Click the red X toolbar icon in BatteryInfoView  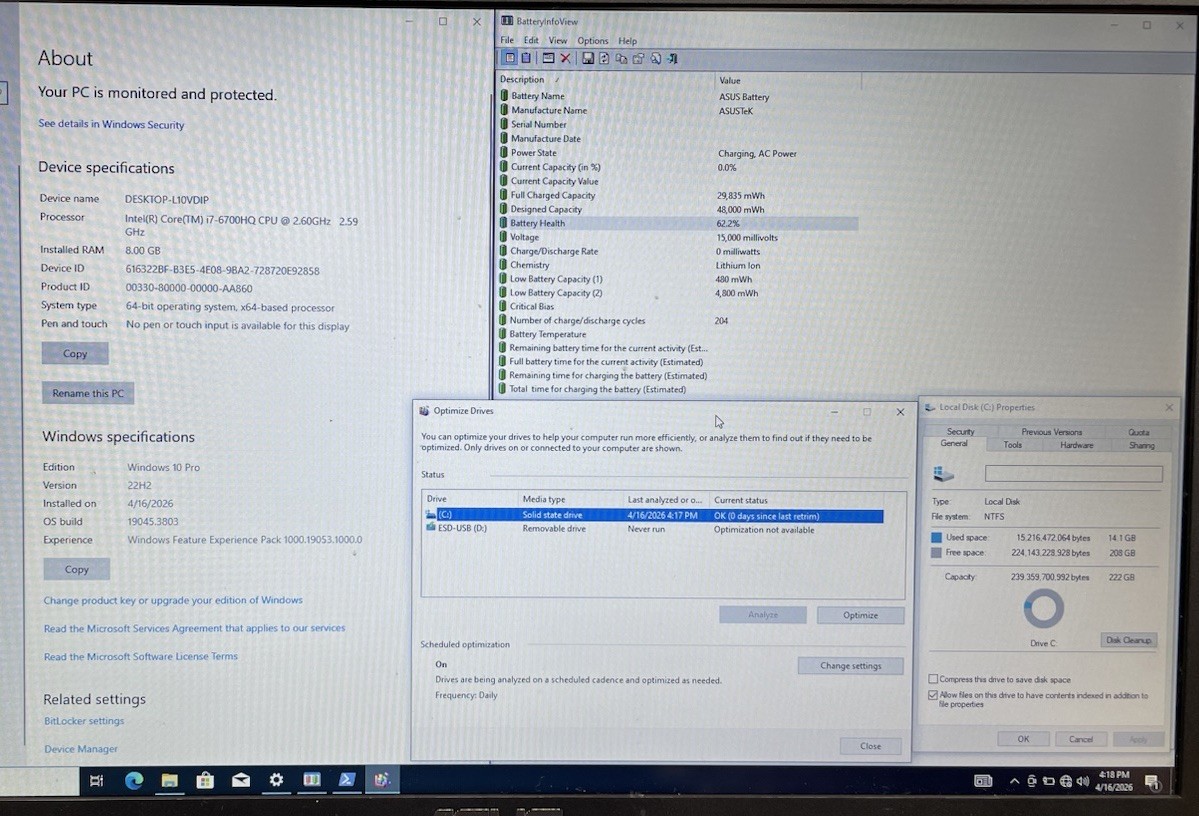tap(565, 58)
